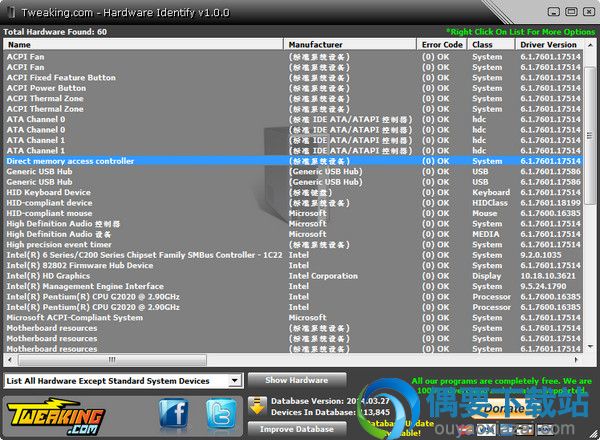The height and width of the screenshot is (440, 600).
Task: Sort by the Error Code column header
Action: [442, 45]
